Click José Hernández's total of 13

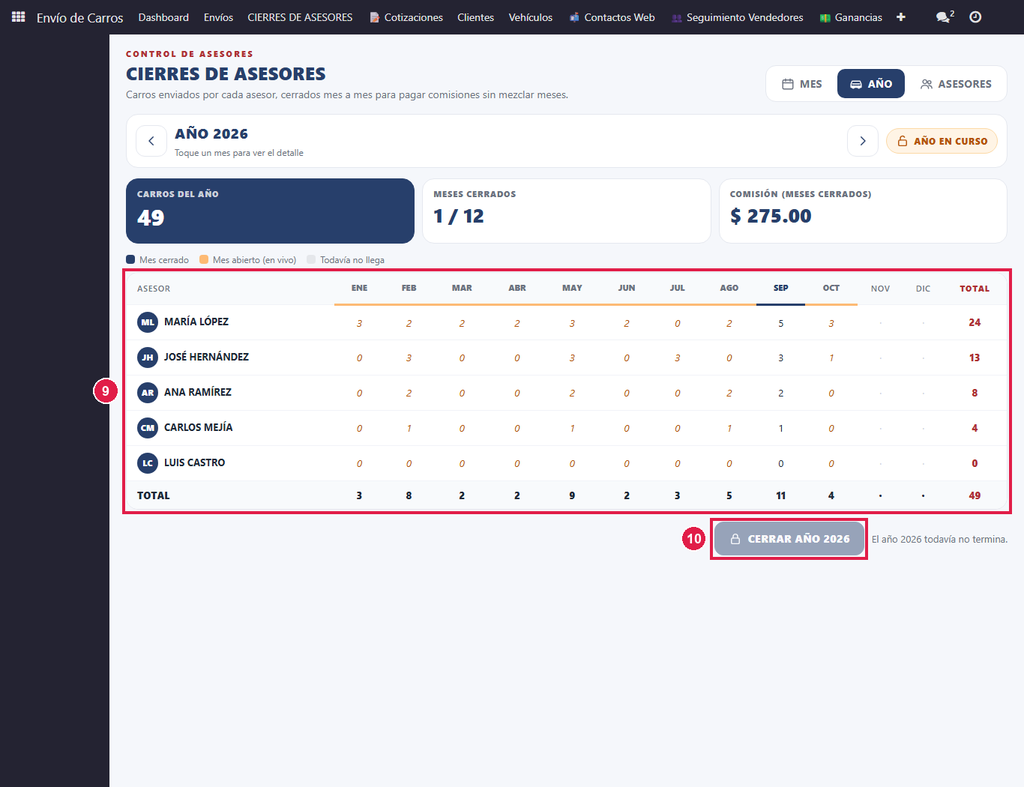(974, 358)
